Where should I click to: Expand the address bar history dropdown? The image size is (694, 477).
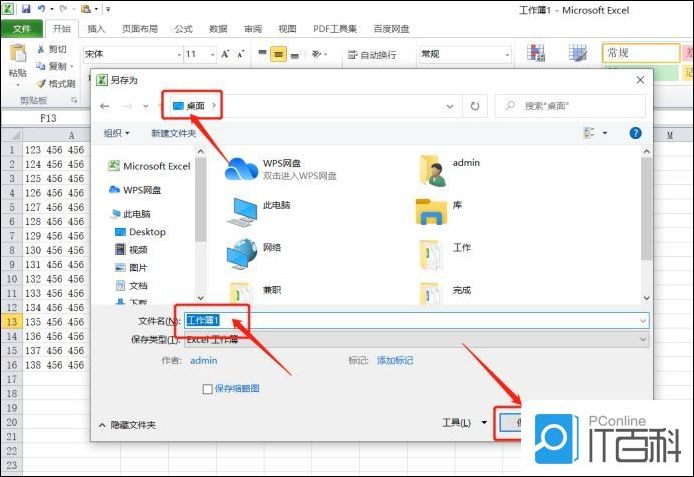pyautogui.click(x=450, y=106)
